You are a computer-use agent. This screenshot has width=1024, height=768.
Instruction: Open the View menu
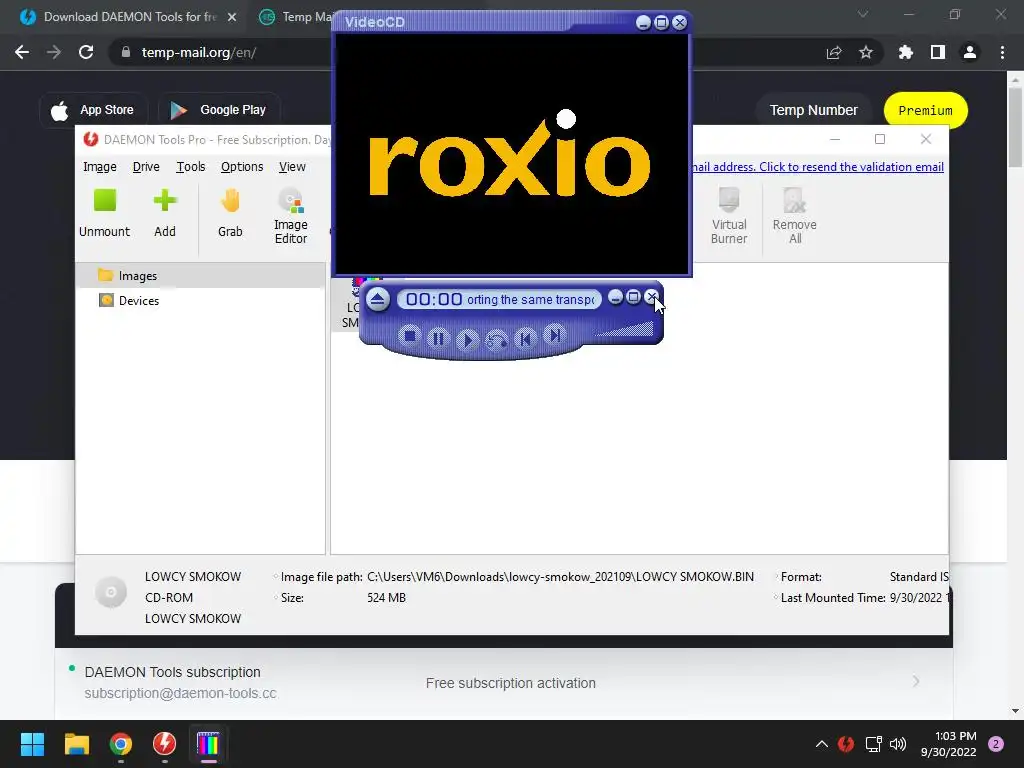click(x=292, y=167)
